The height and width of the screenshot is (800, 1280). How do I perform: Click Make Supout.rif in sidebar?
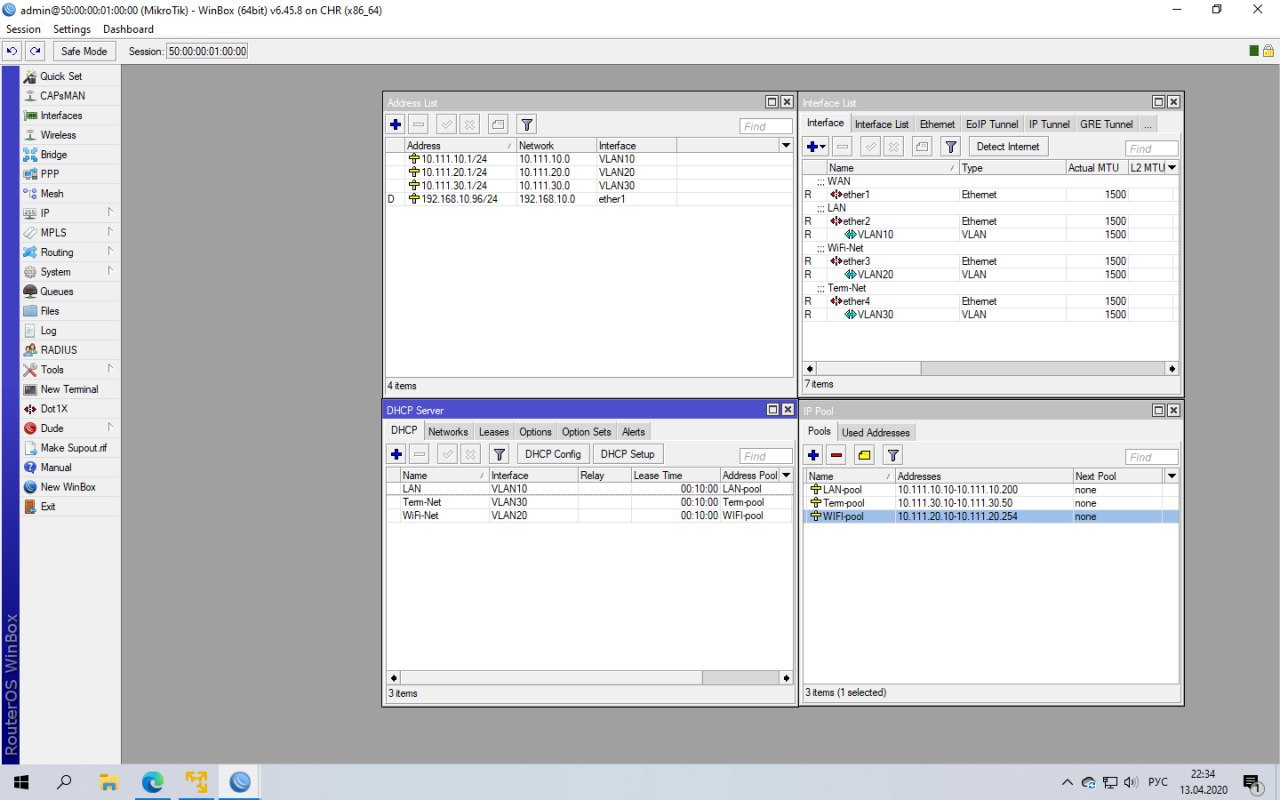pyautogui.click(x=73, y=448)
